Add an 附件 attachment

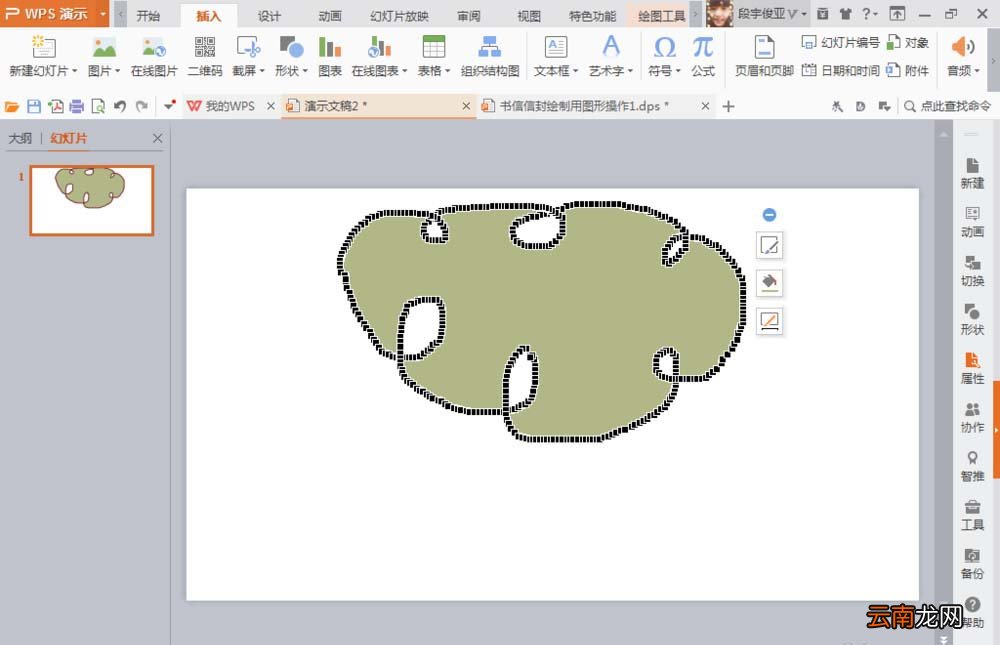click(908, 70)
